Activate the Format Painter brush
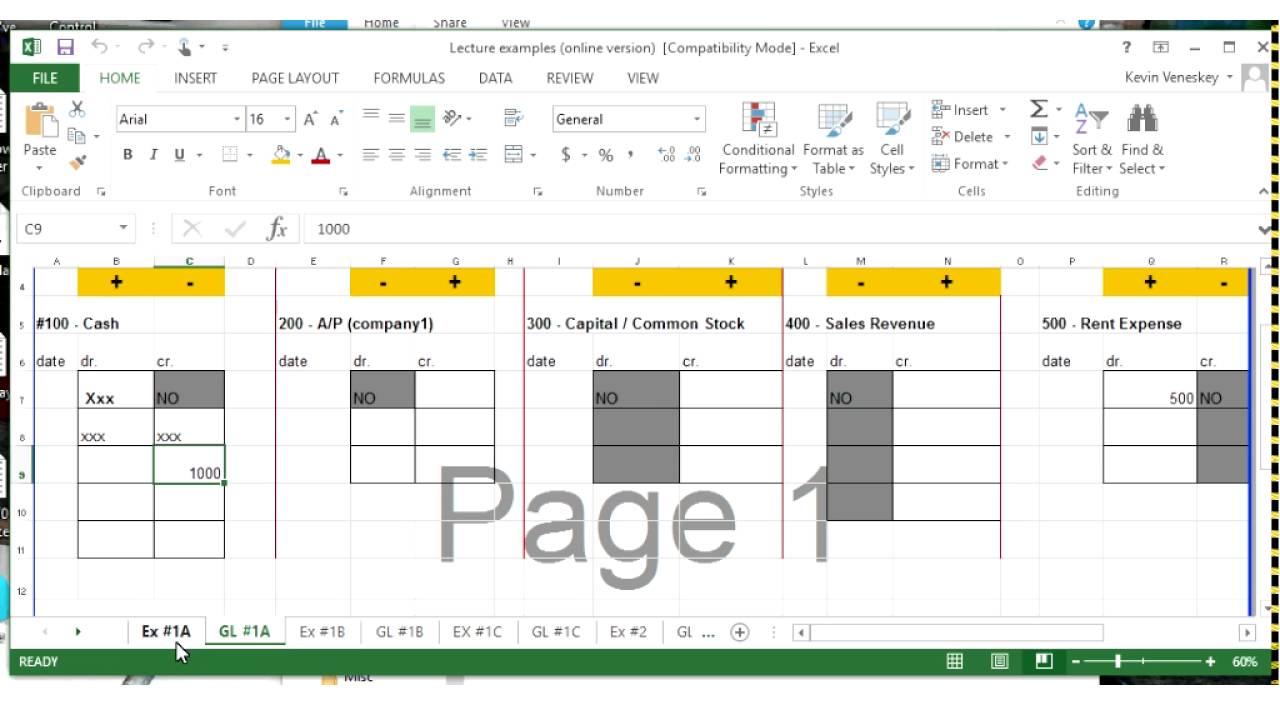Image resolution: width=1280 pixels, height=720 pixels. 77,161
